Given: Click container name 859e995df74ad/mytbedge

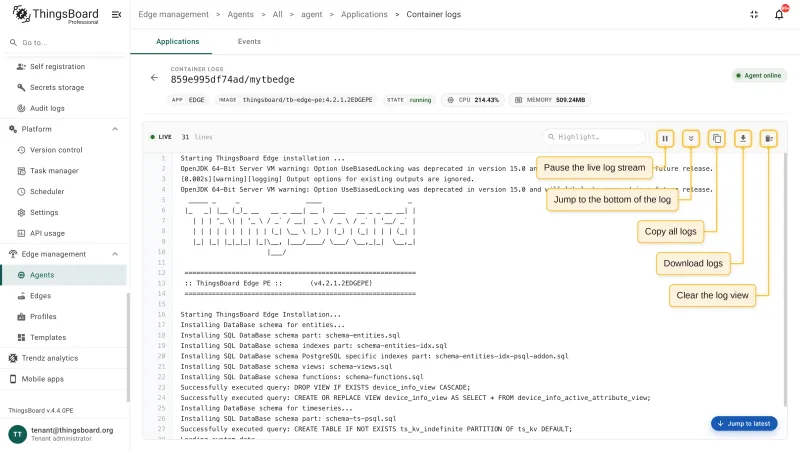Looking at the screenshot, I should point(233,80).
